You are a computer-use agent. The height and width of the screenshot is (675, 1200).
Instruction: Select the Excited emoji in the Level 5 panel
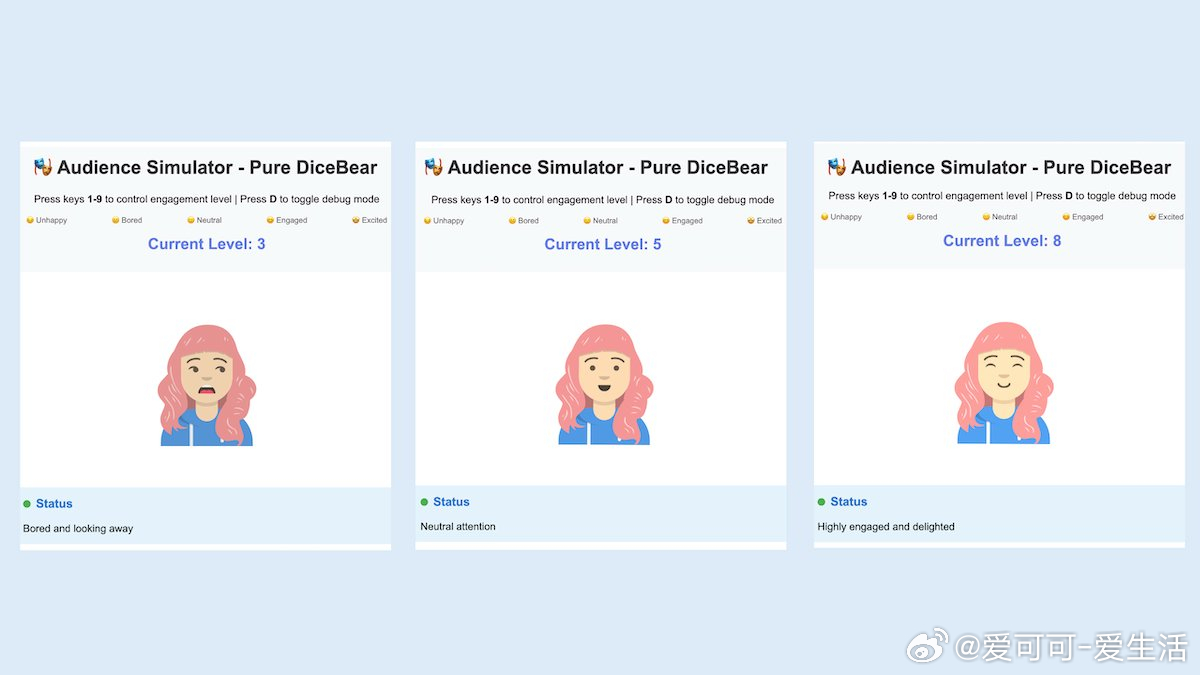pyautogui.click(x=751, y=221)
